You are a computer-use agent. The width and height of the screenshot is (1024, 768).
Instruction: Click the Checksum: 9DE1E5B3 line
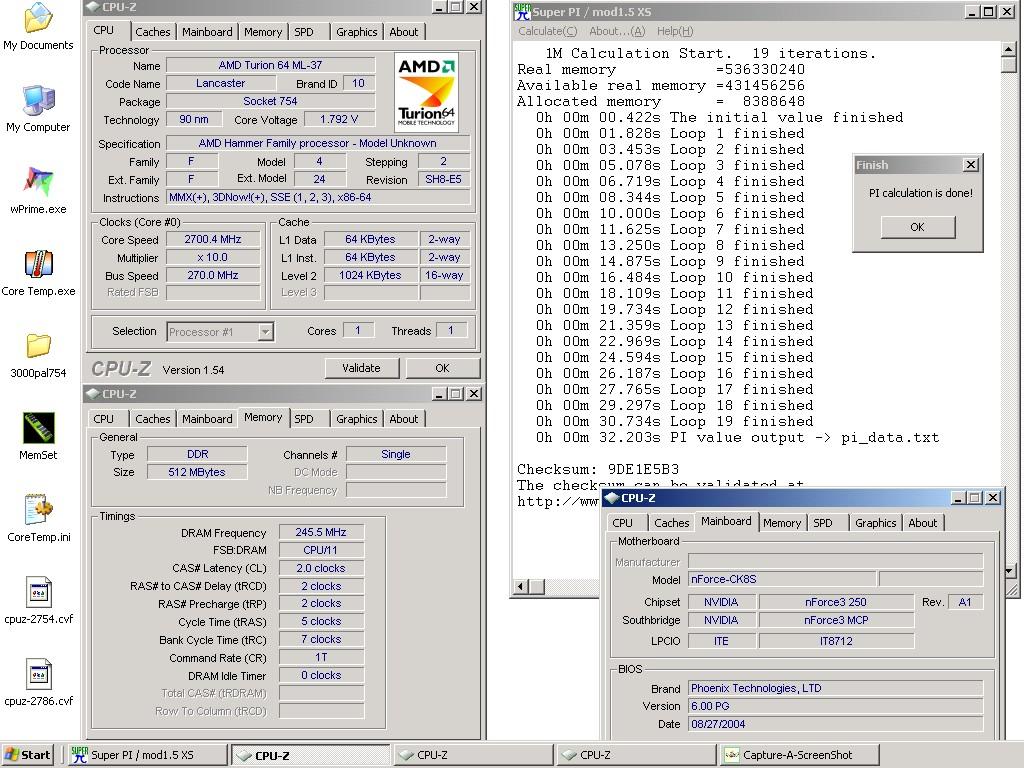click(598, 470)
